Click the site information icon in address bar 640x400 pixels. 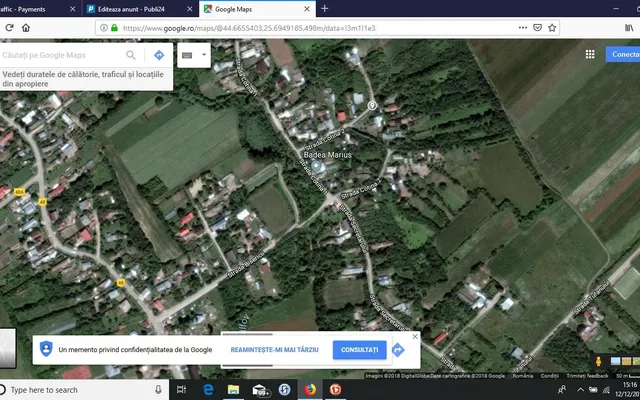pyautogui.click(x=104, y=28)
